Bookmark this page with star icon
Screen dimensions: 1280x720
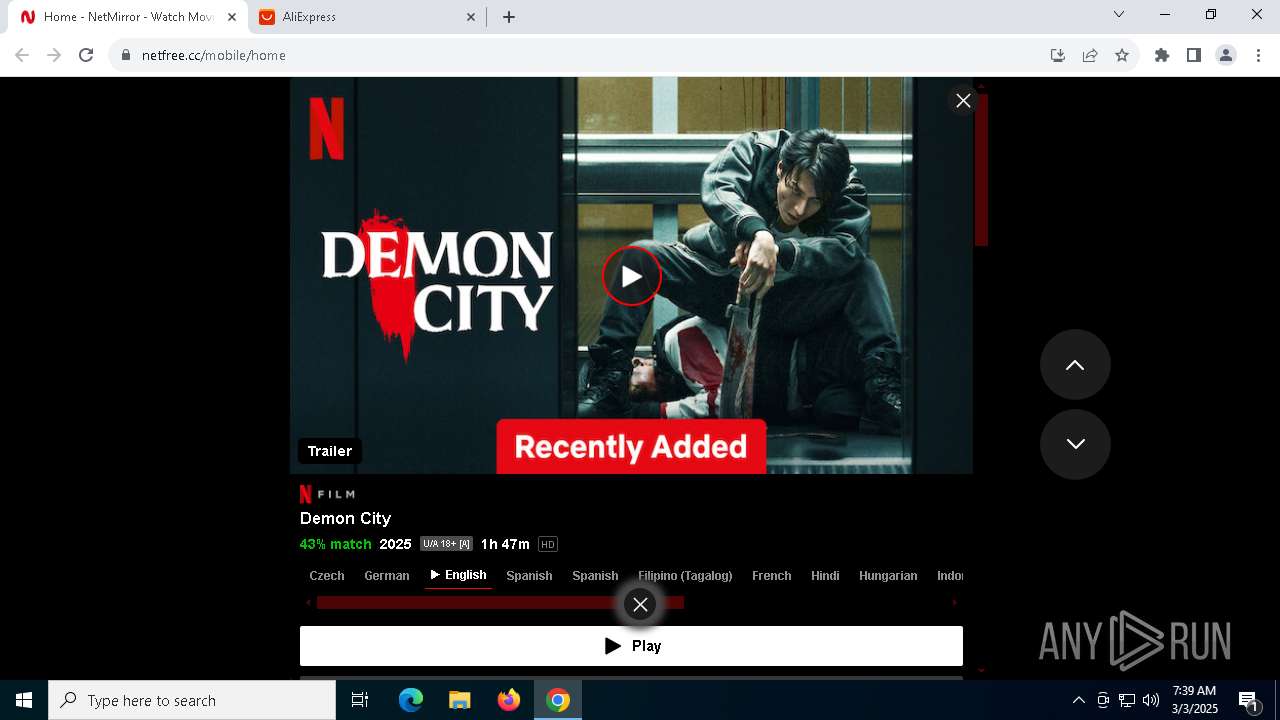(x=1122, y=55)
